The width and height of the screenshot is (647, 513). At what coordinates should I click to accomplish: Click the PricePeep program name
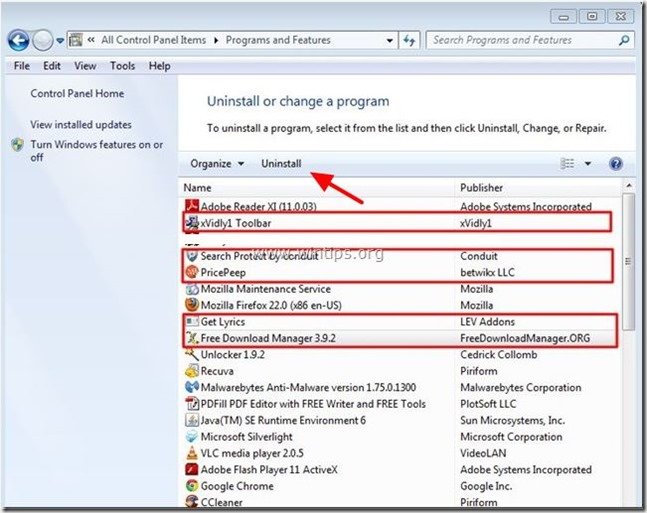[223, 272]
